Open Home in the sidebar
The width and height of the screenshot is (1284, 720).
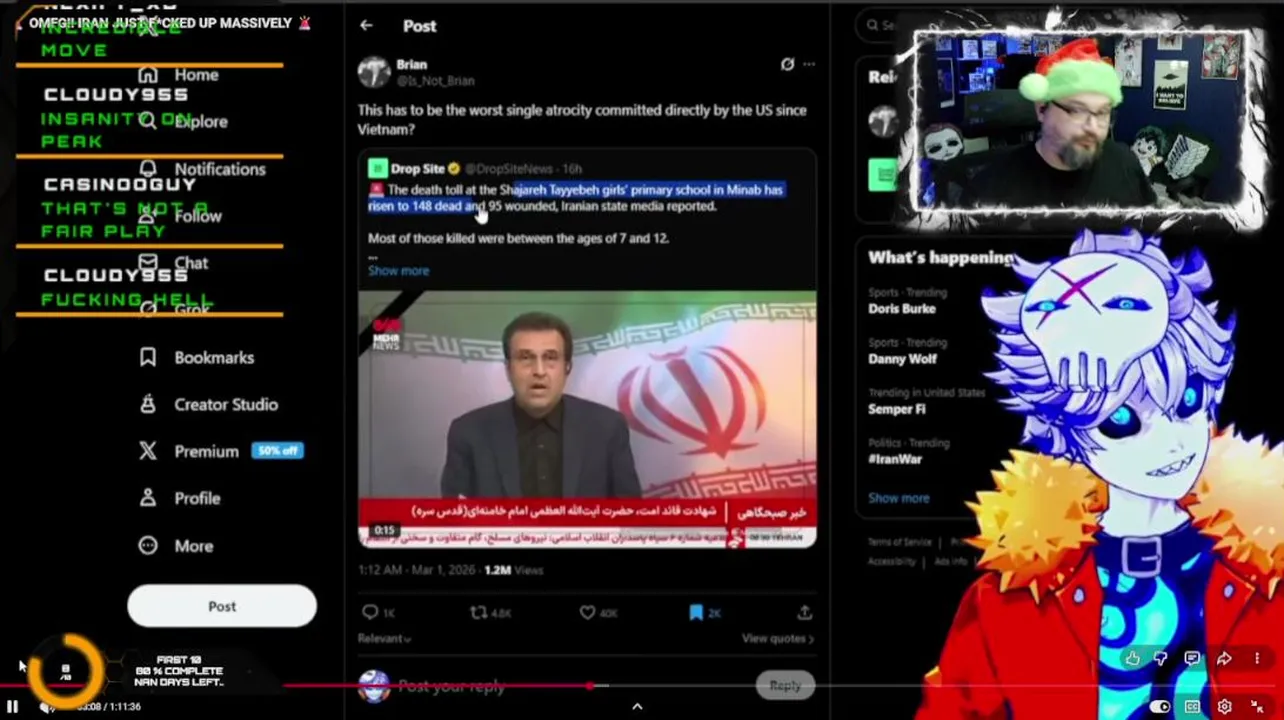(x=196, y=75)
